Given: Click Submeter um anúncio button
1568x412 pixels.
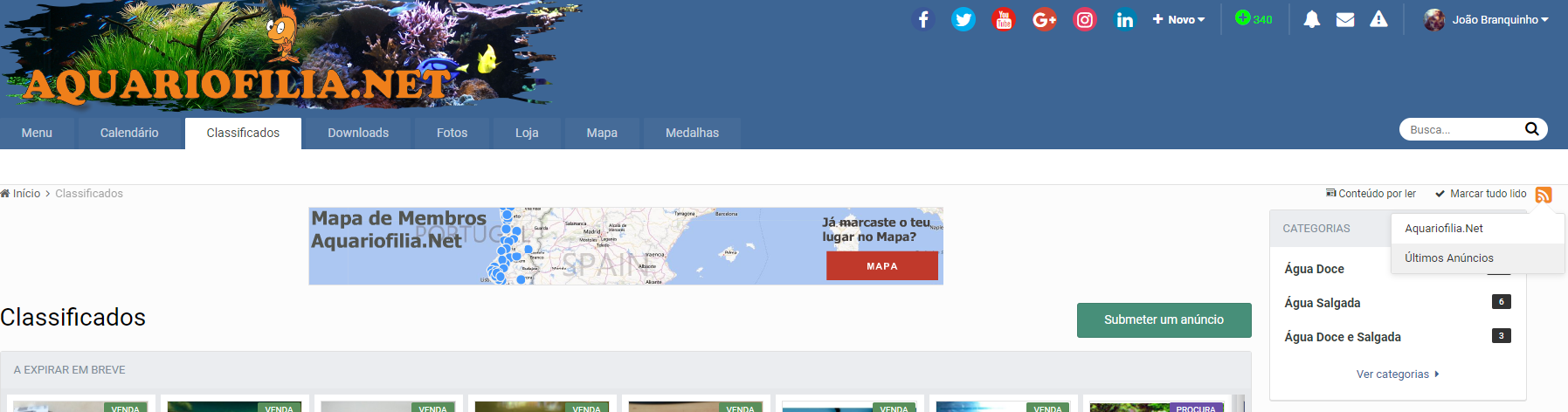Looking at the screenshot, I should click(x=1164, y=319).
